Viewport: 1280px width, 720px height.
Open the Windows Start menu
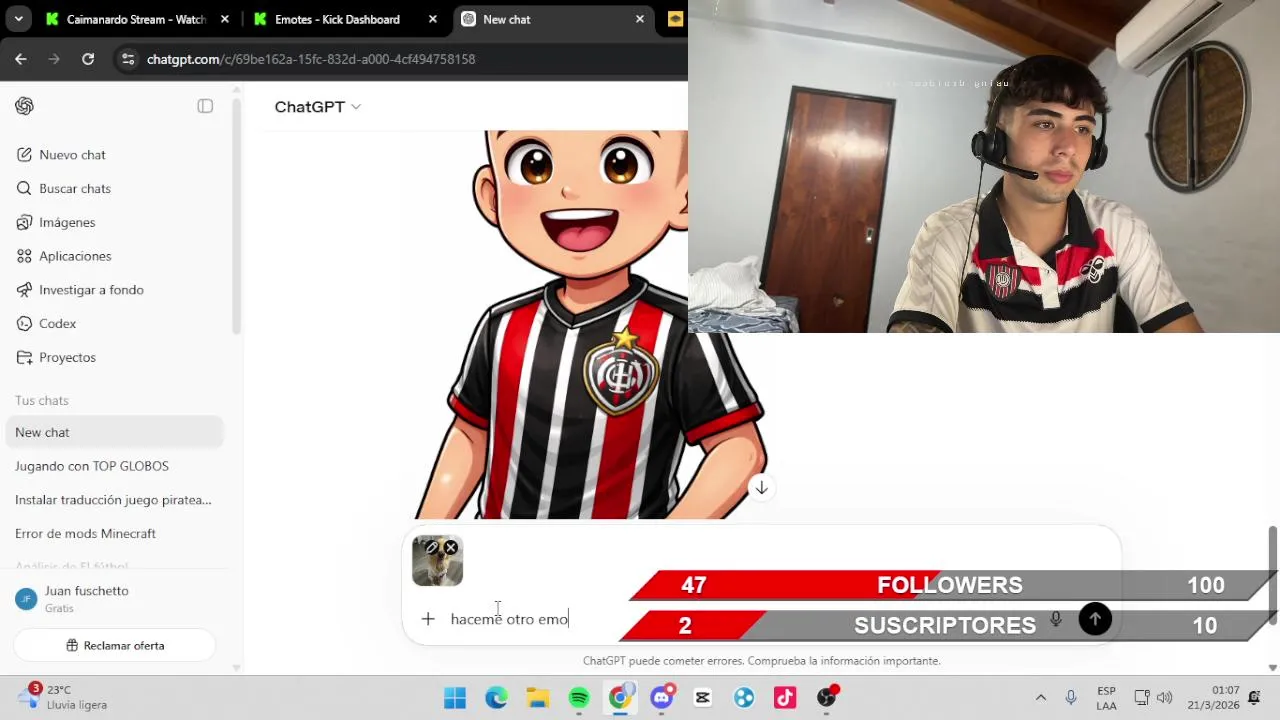tap(455, 697)
